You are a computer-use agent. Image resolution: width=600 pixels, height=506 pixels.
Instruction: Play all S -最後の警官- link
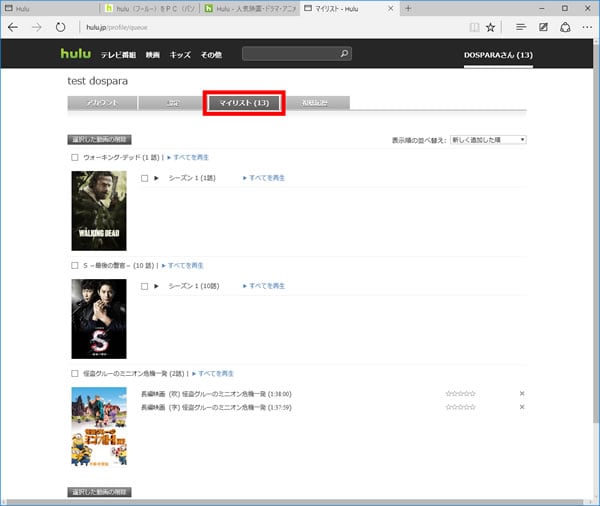coord(183,265)
